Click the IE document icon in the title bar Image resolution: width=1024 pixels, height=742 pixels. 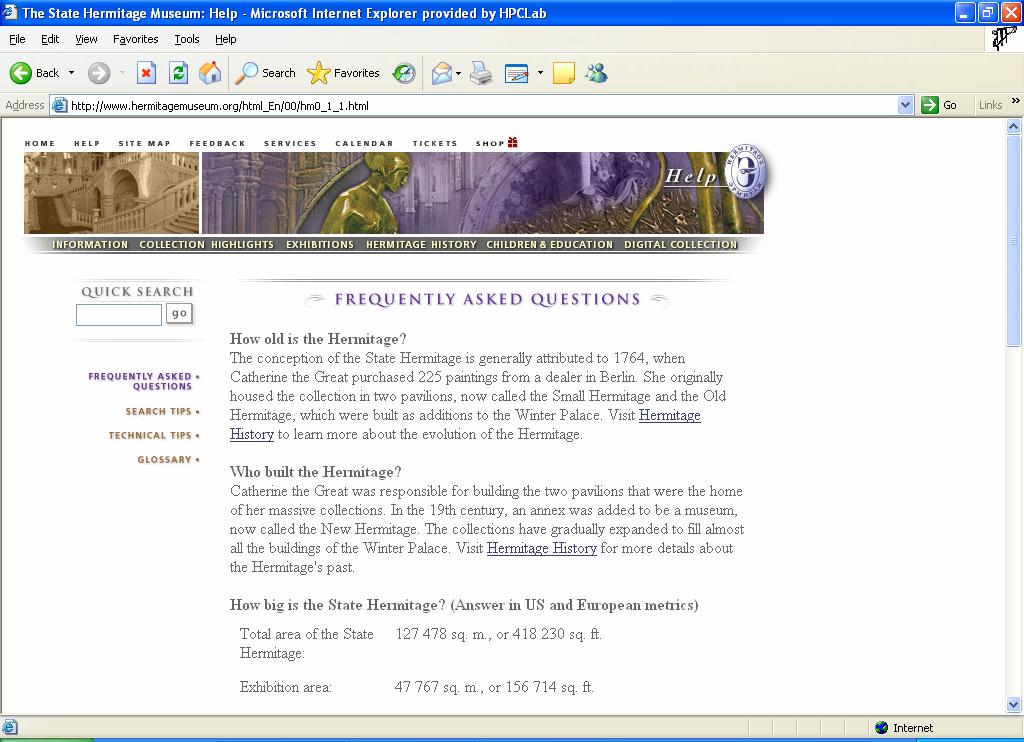tap(10, 12)
